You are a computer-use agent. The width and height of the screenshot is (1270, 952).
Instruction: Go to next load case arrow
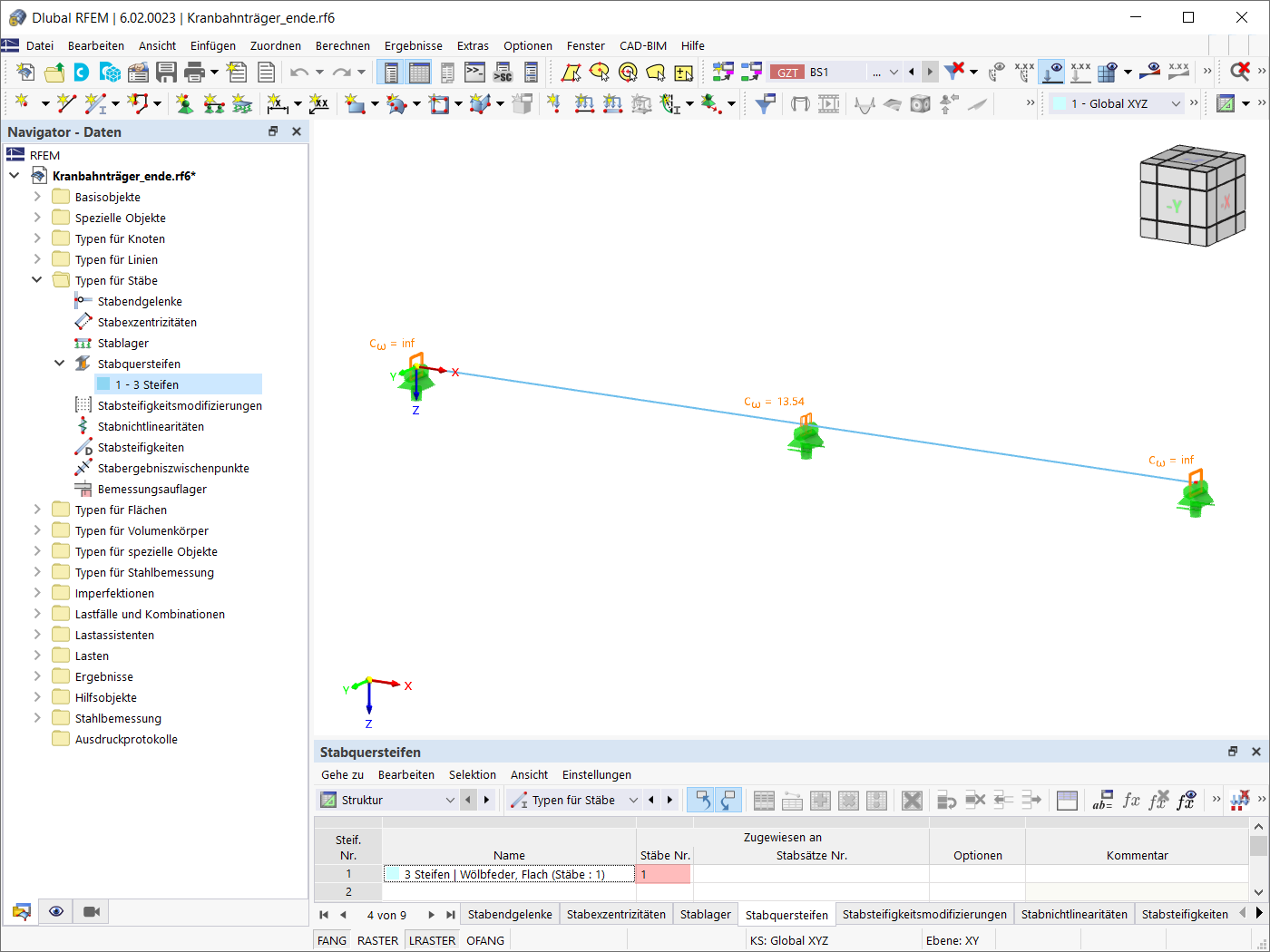930,73
